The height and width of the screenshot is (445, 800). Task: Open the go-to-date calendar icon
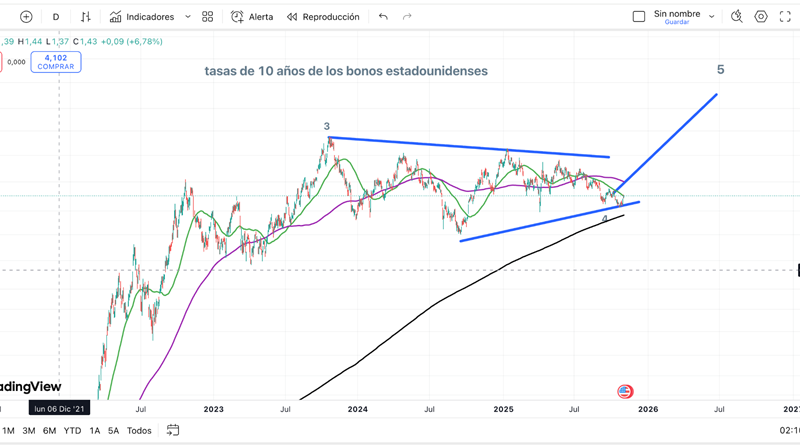(173, 431)
